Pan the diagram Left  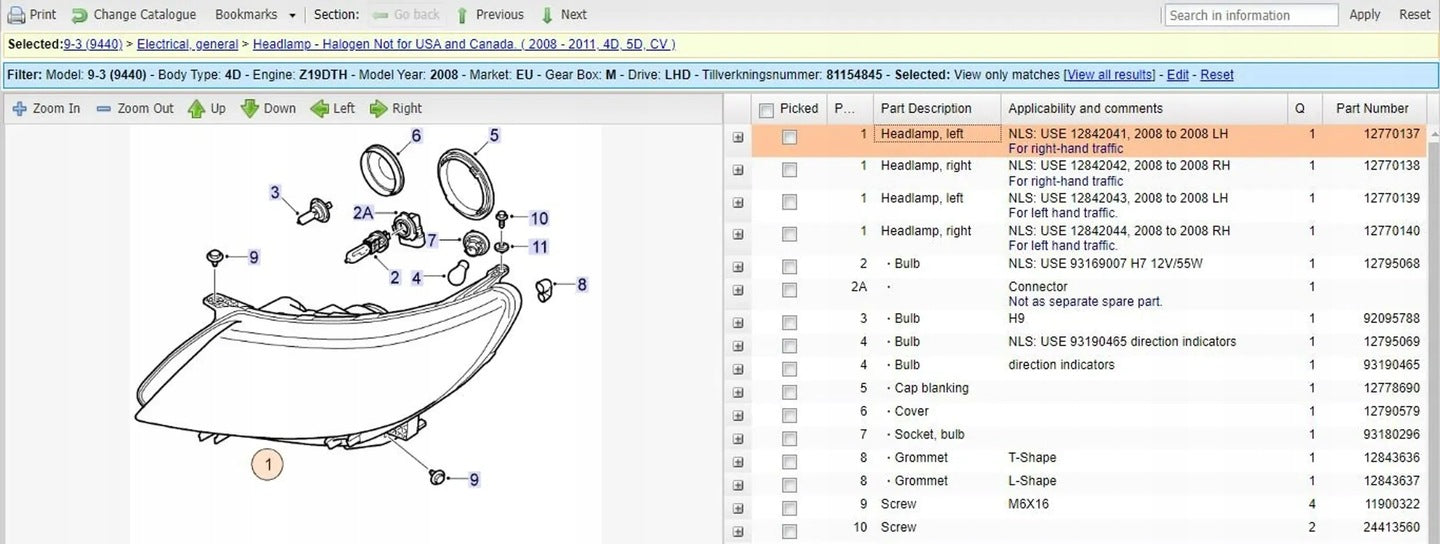pos(320,108)
